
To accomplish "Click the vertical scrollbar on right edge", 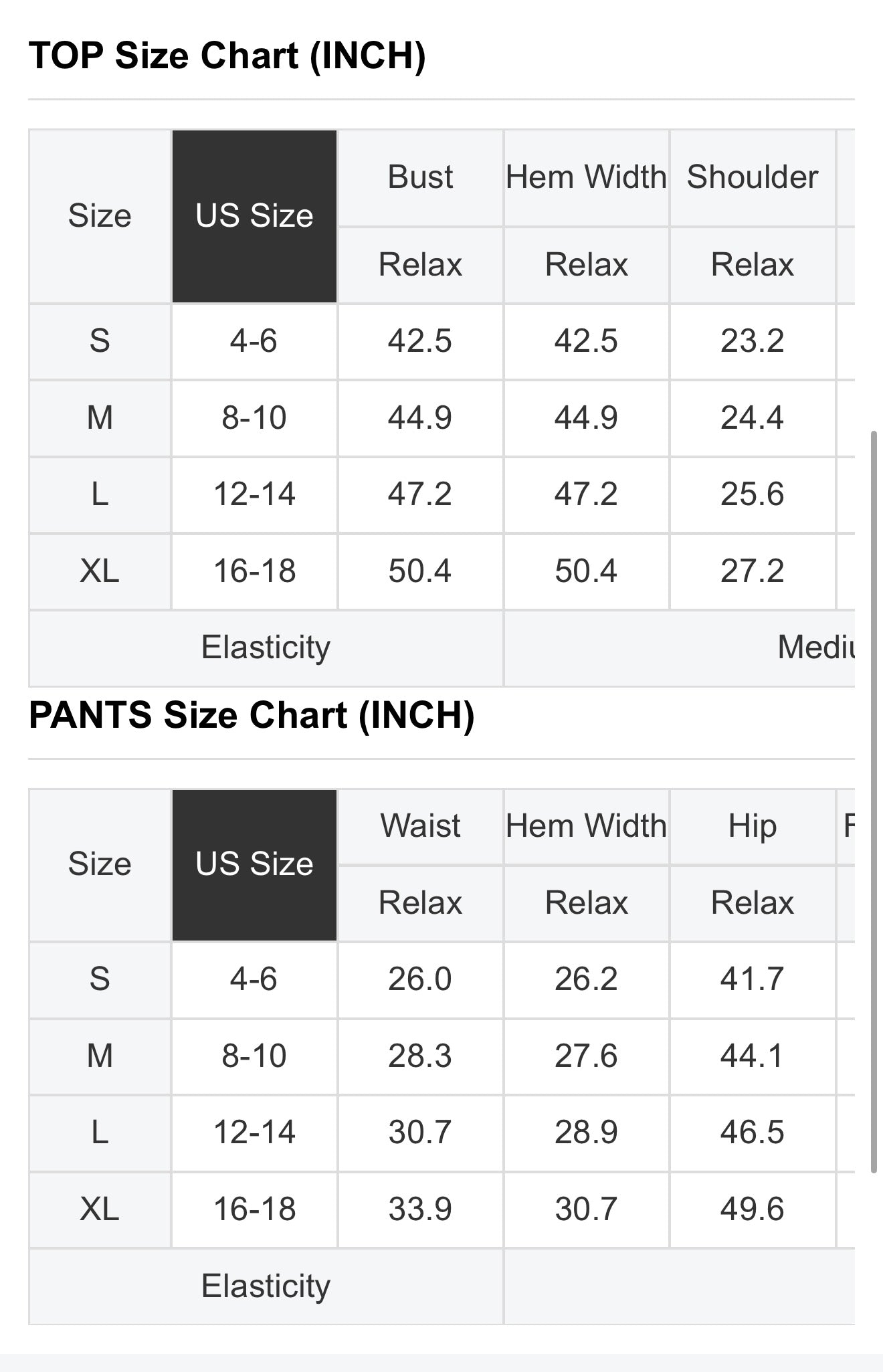I will pos(873,802).
